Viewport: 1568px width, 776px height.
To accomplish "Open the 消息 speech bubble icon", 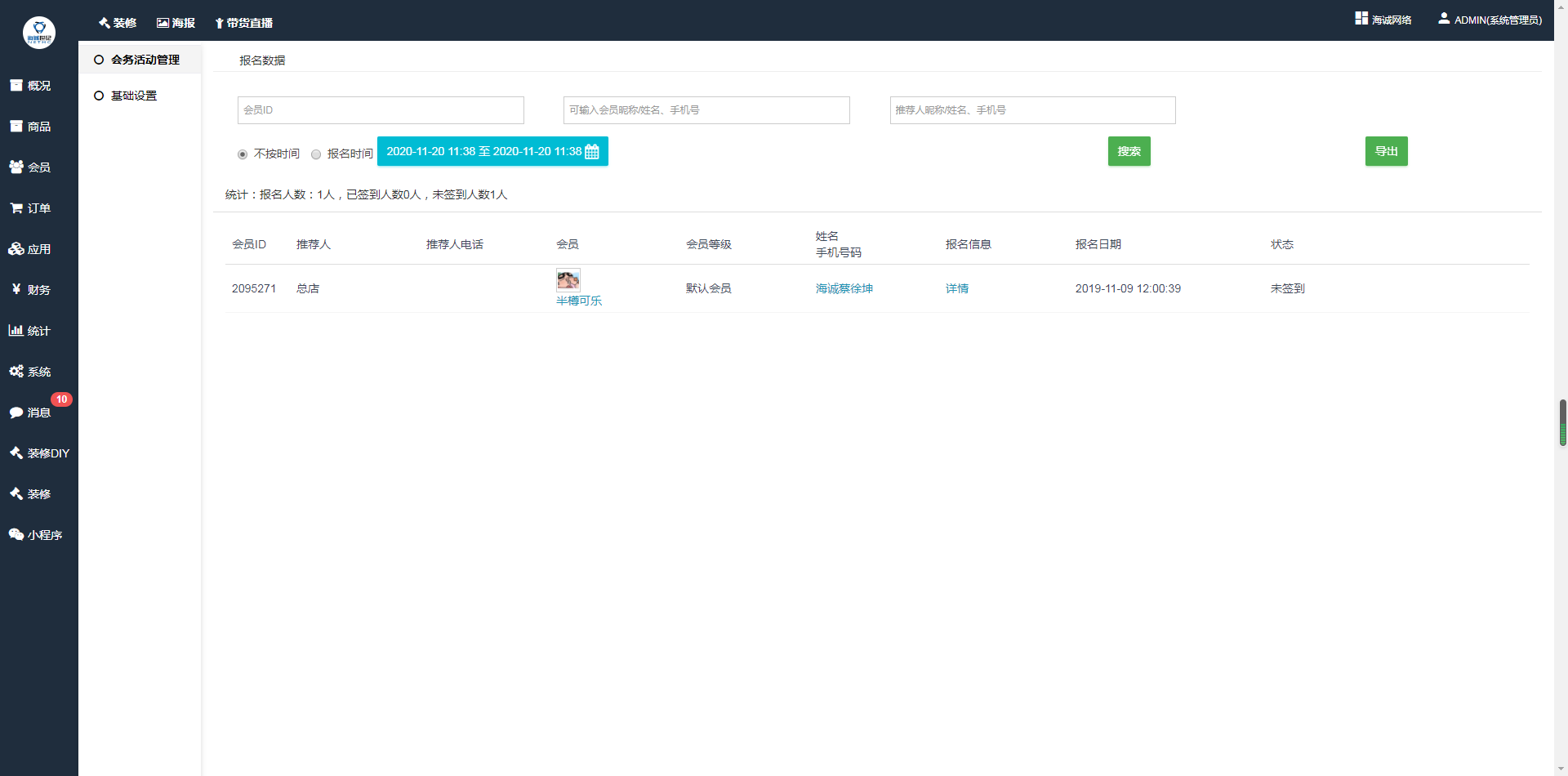I will tap(16, 413).
